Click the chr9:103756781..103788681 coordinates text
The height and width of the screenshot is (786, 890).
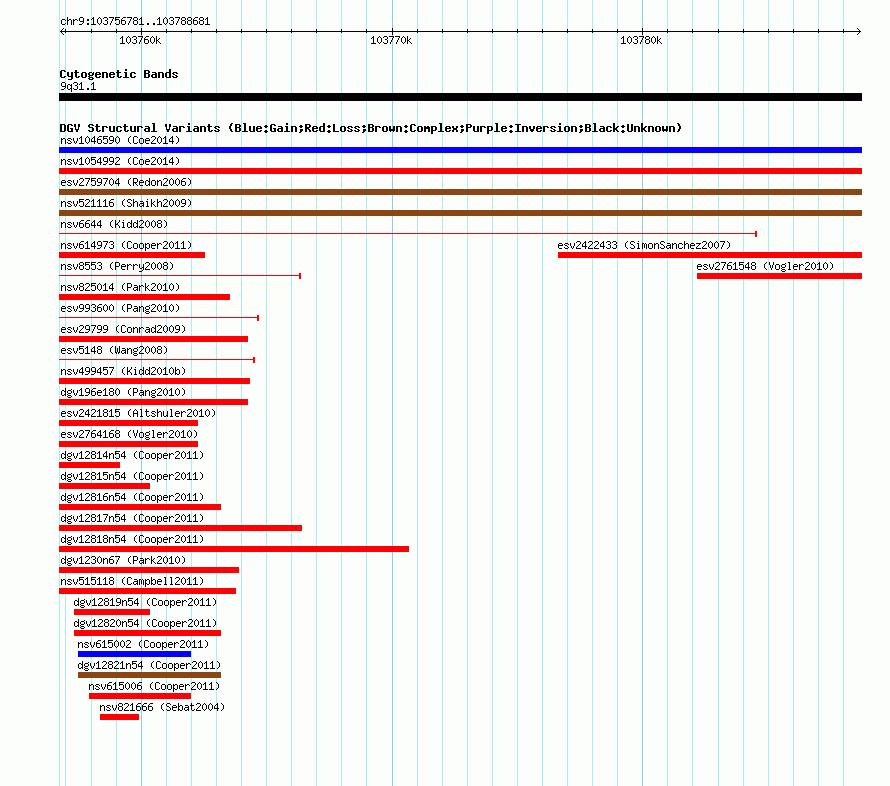pyautogui.click(x=135, y=22)
